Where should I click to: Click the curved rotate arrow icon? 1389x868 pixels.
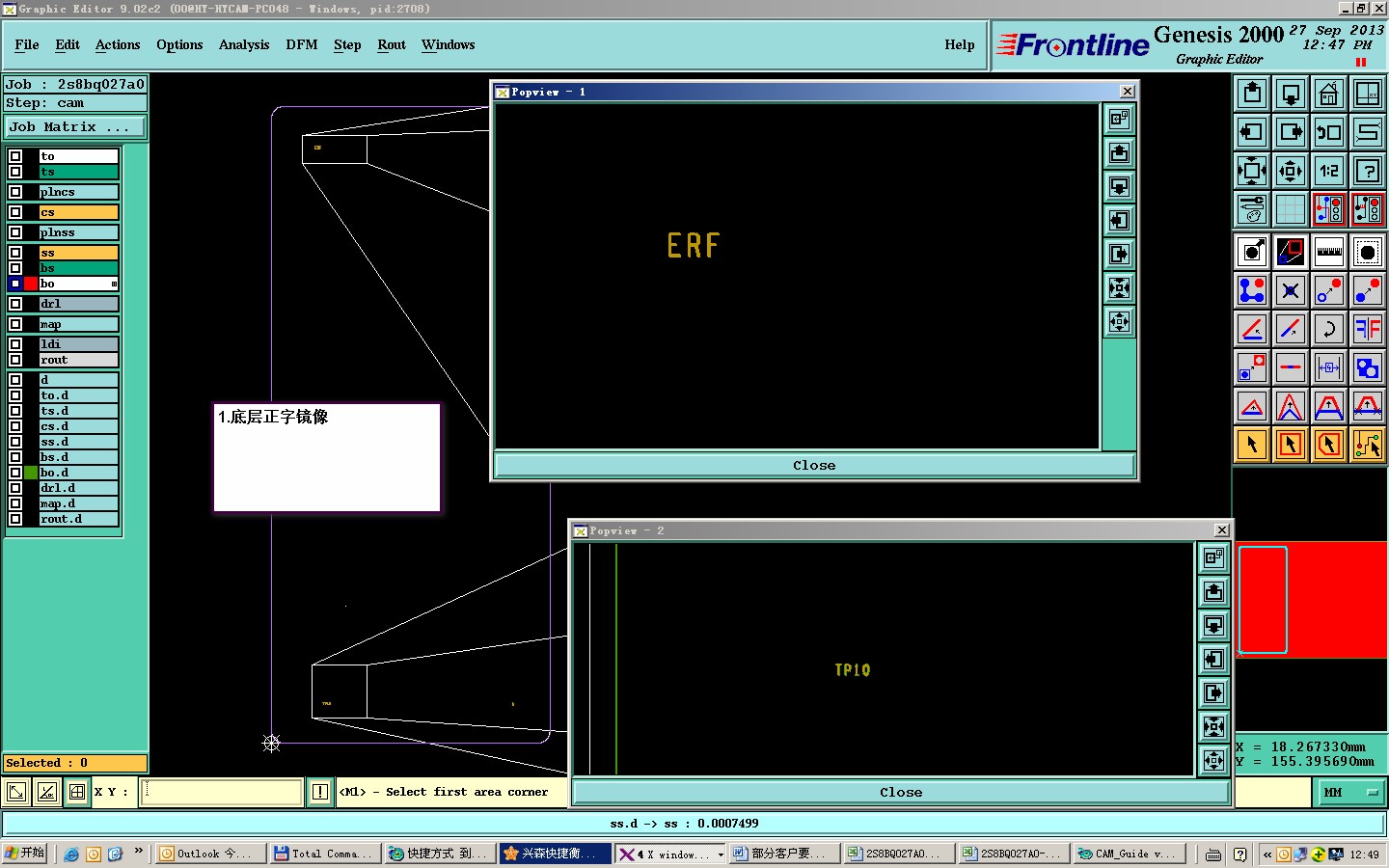pos(1329,329)
